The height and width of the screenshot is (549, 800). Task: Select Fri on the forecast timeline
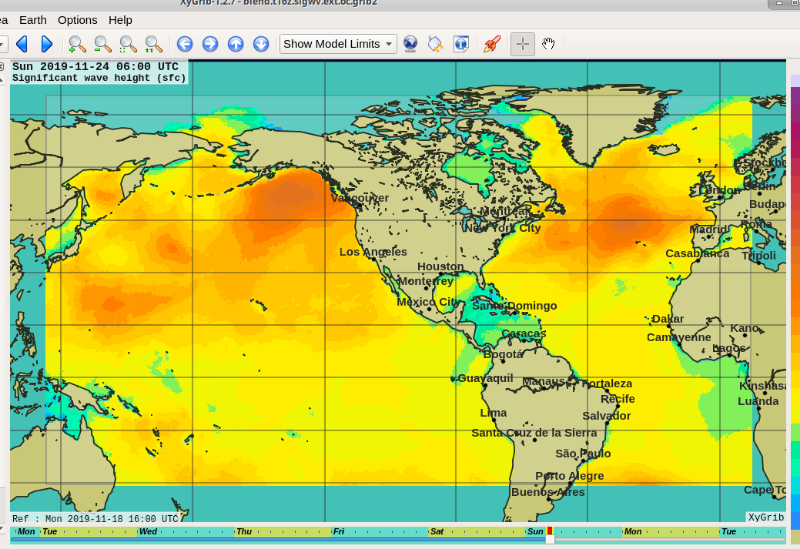(x=339, y=532)
